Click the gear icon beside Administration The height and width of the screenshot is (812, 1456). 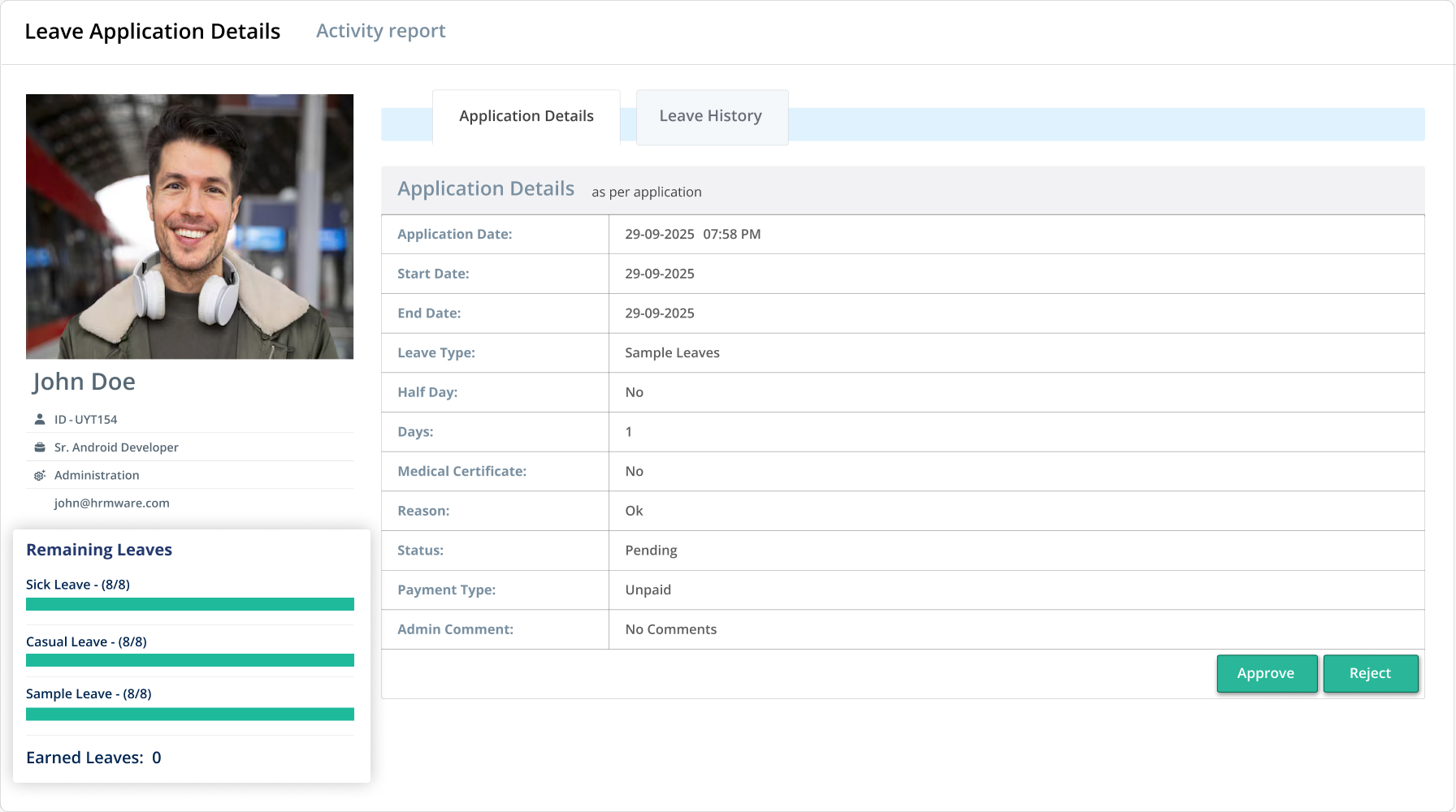click(39, 475)
